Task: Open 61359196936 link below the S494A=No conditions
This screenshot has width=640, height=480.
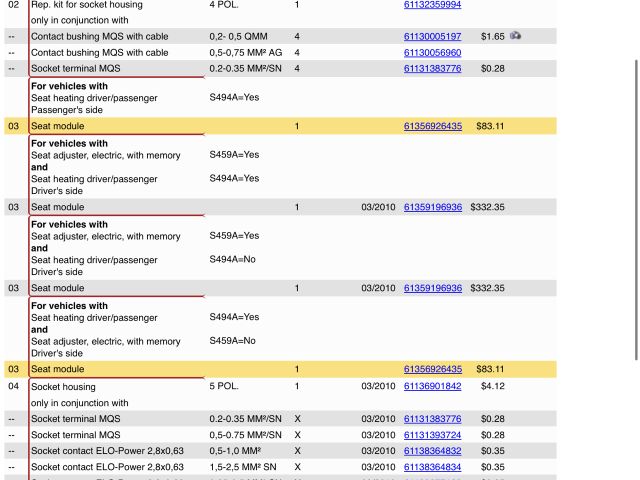Action: click(x=432, y=288)
